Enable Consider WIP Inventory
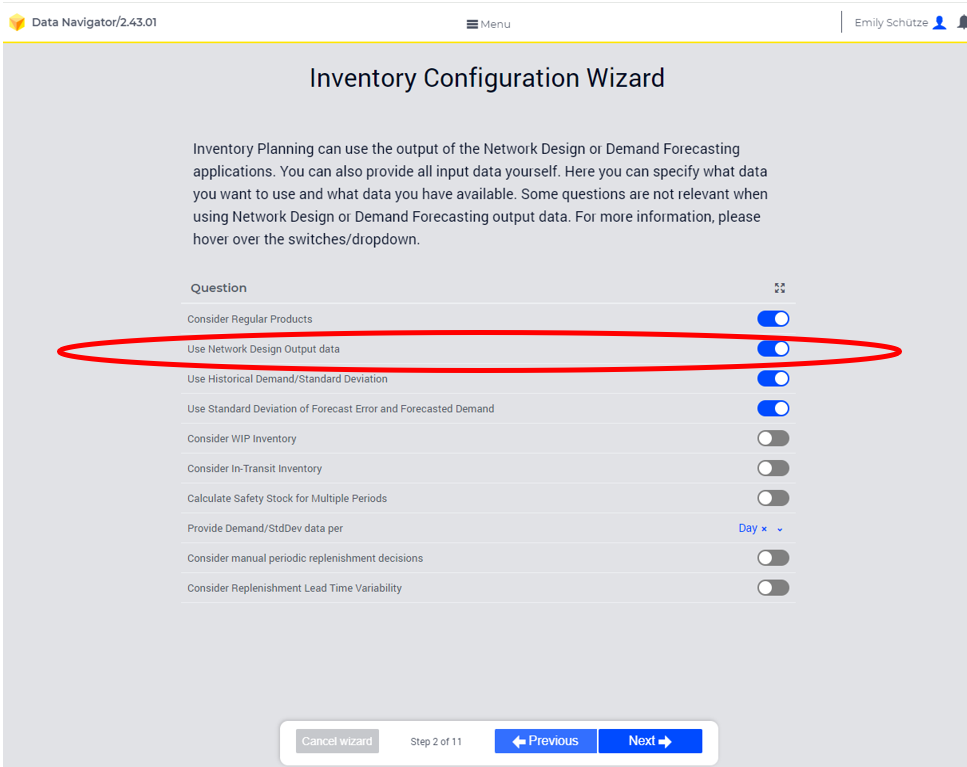This screenshot has height=767, width=967. tap(773, 438)
